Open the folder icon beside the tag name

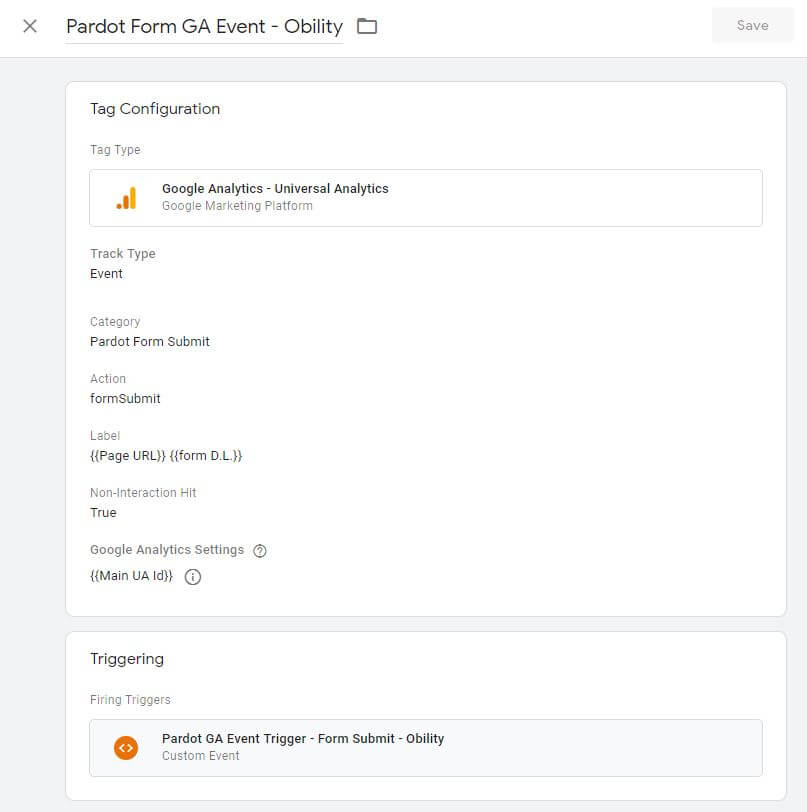click(x=367, y=27)
